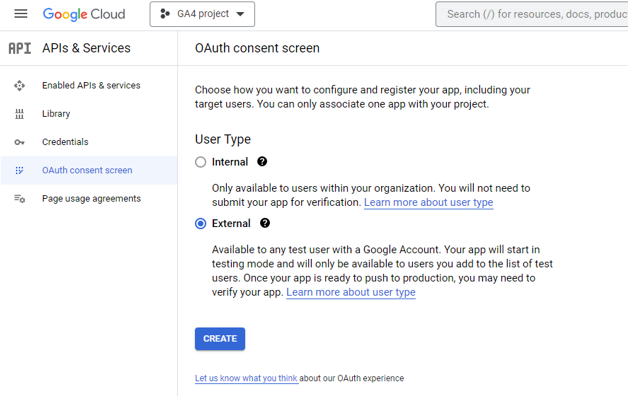Select the Internal user type radio
The height and width of the screenshot is (396, 628).
(x=201, y=162)
